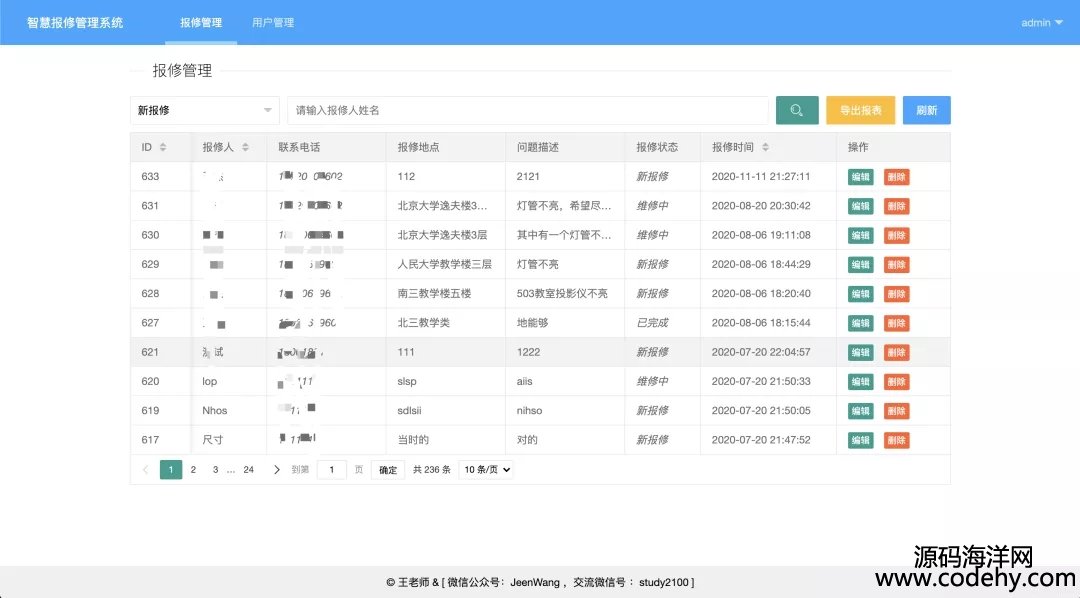Focus the 请输入报修人姓名 search field
Viewport: 1080px width, 598px height.
point(527,110)
